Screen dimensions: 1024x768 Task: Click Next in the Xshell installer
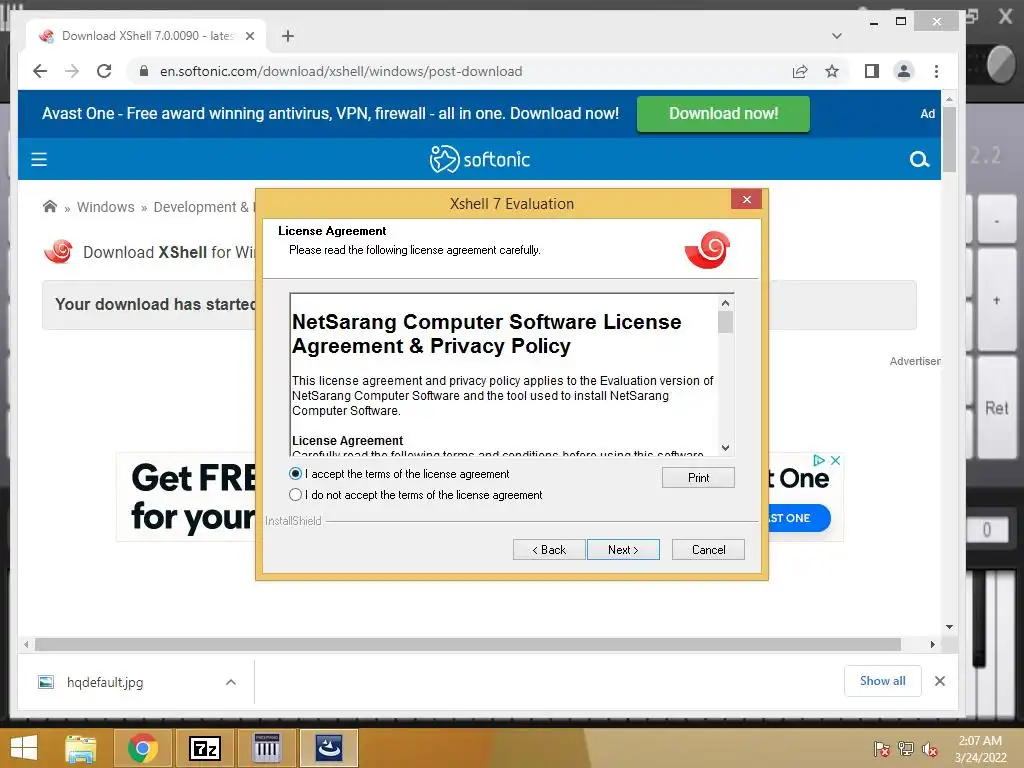coord(623,549)
